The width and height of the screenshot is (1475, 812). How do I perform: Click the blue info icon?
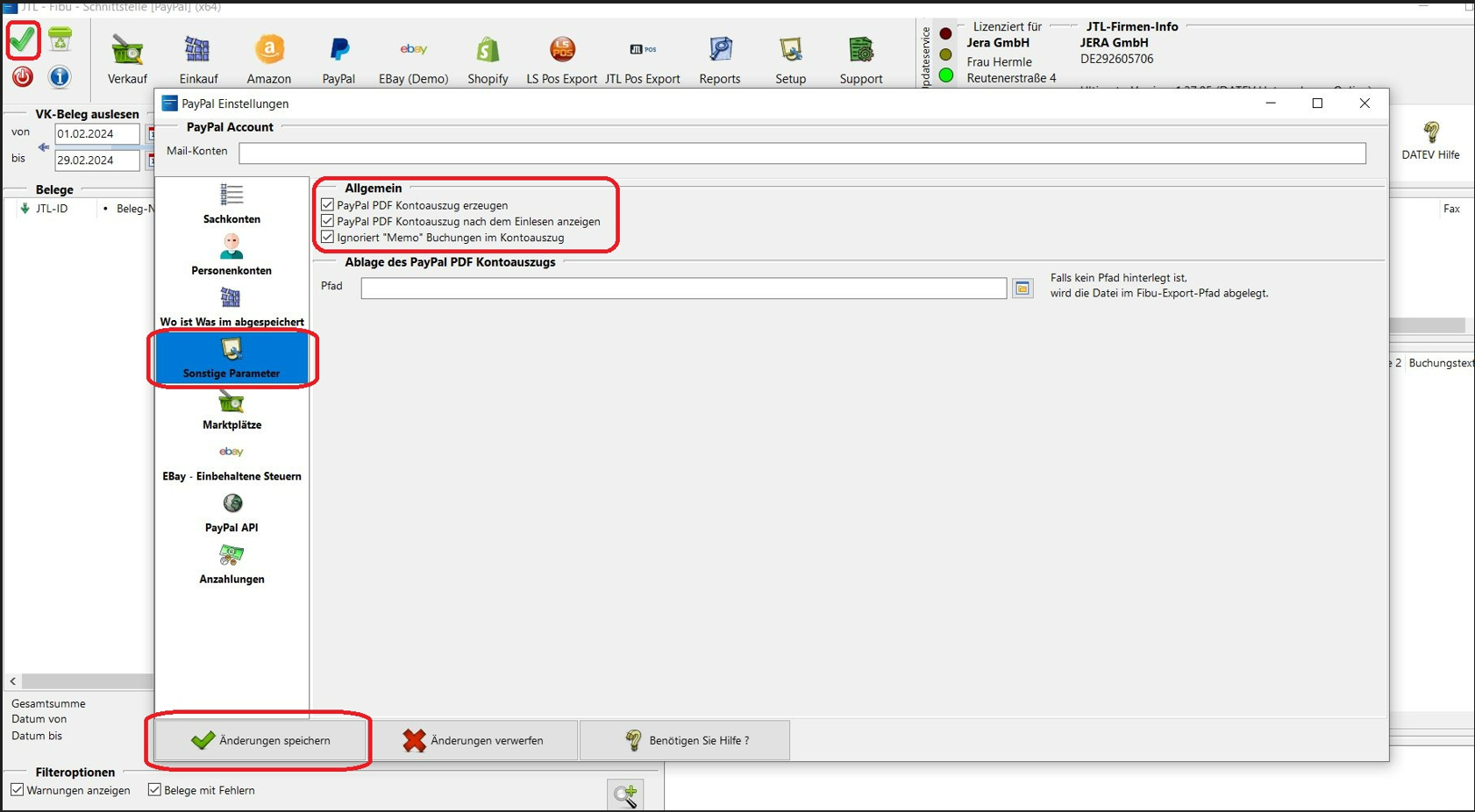pyautogui.click(x=60, y=77)
